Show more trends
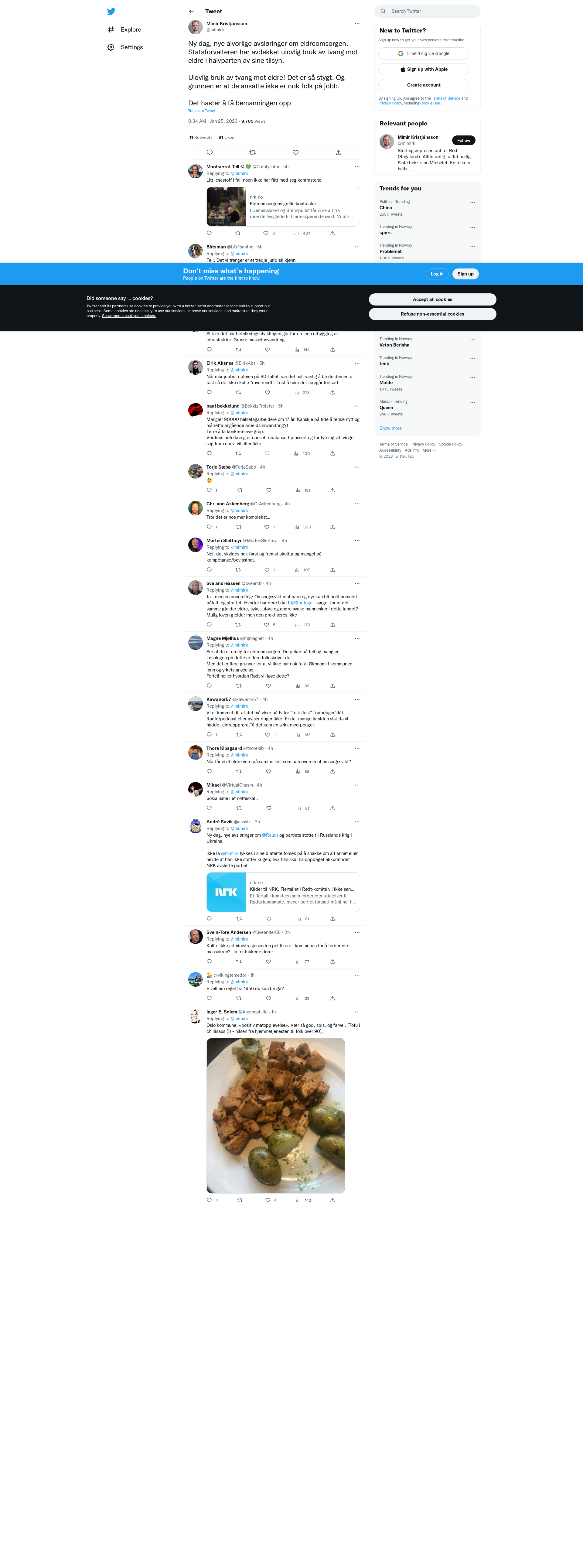This screenshot has width=583, height=1568. click(x=390, y=429)
